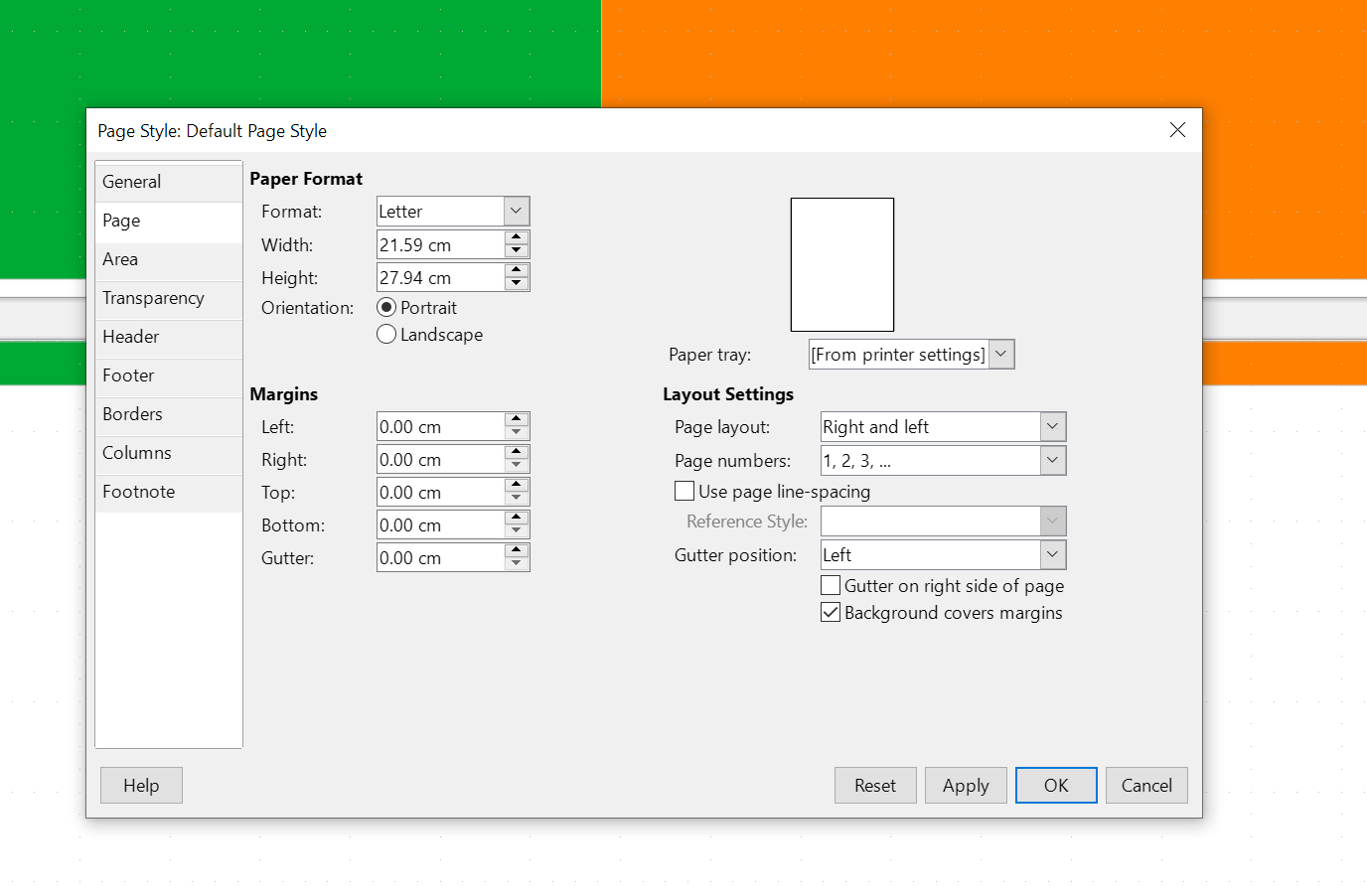Increase the Gutter spinner value
This screenshot has height=896, width=1367.
[x=517, y=550]
